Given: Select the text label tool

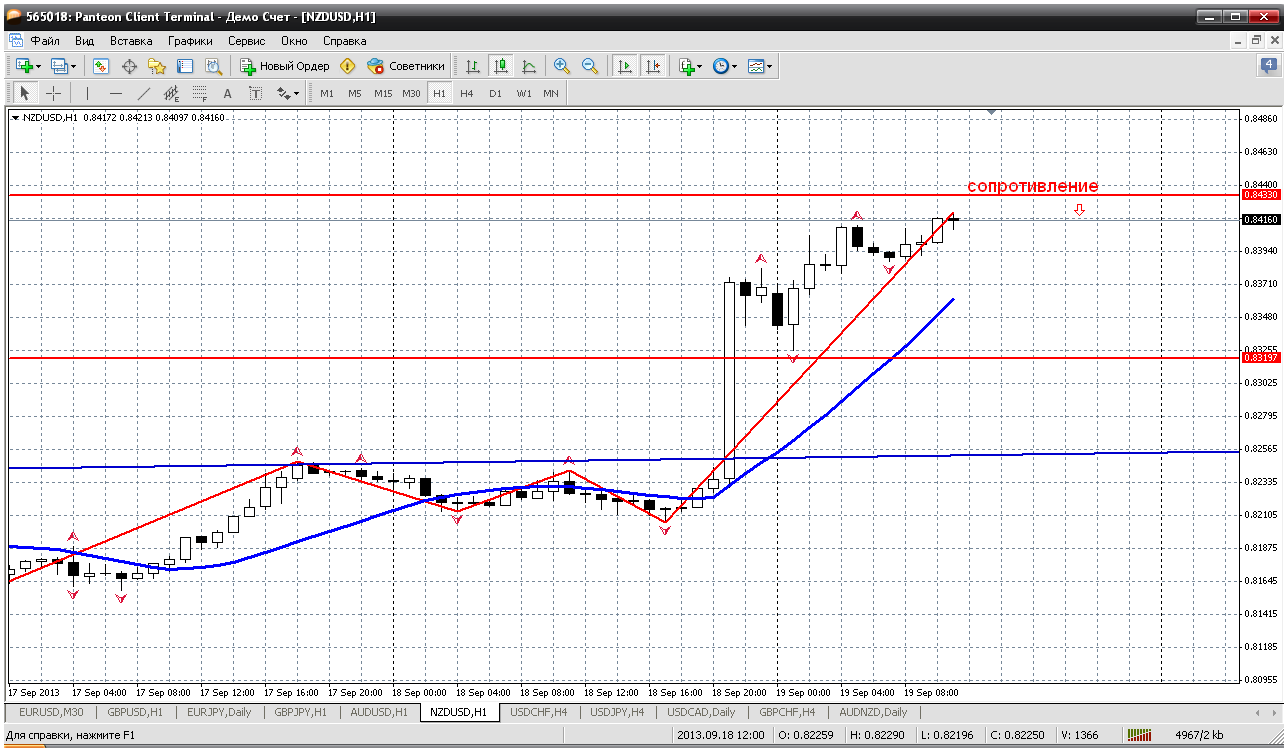Looking at the screenshot, I should 255,93.
